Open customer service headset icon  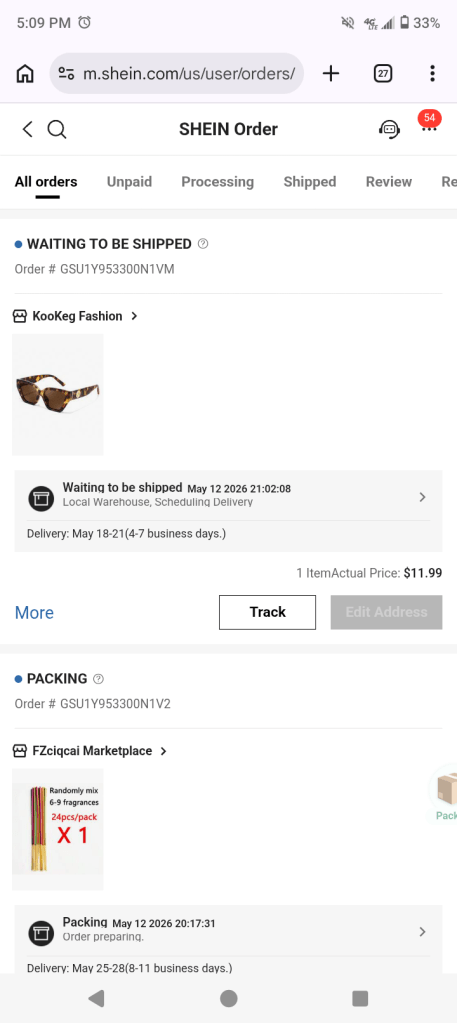point(390,129)
